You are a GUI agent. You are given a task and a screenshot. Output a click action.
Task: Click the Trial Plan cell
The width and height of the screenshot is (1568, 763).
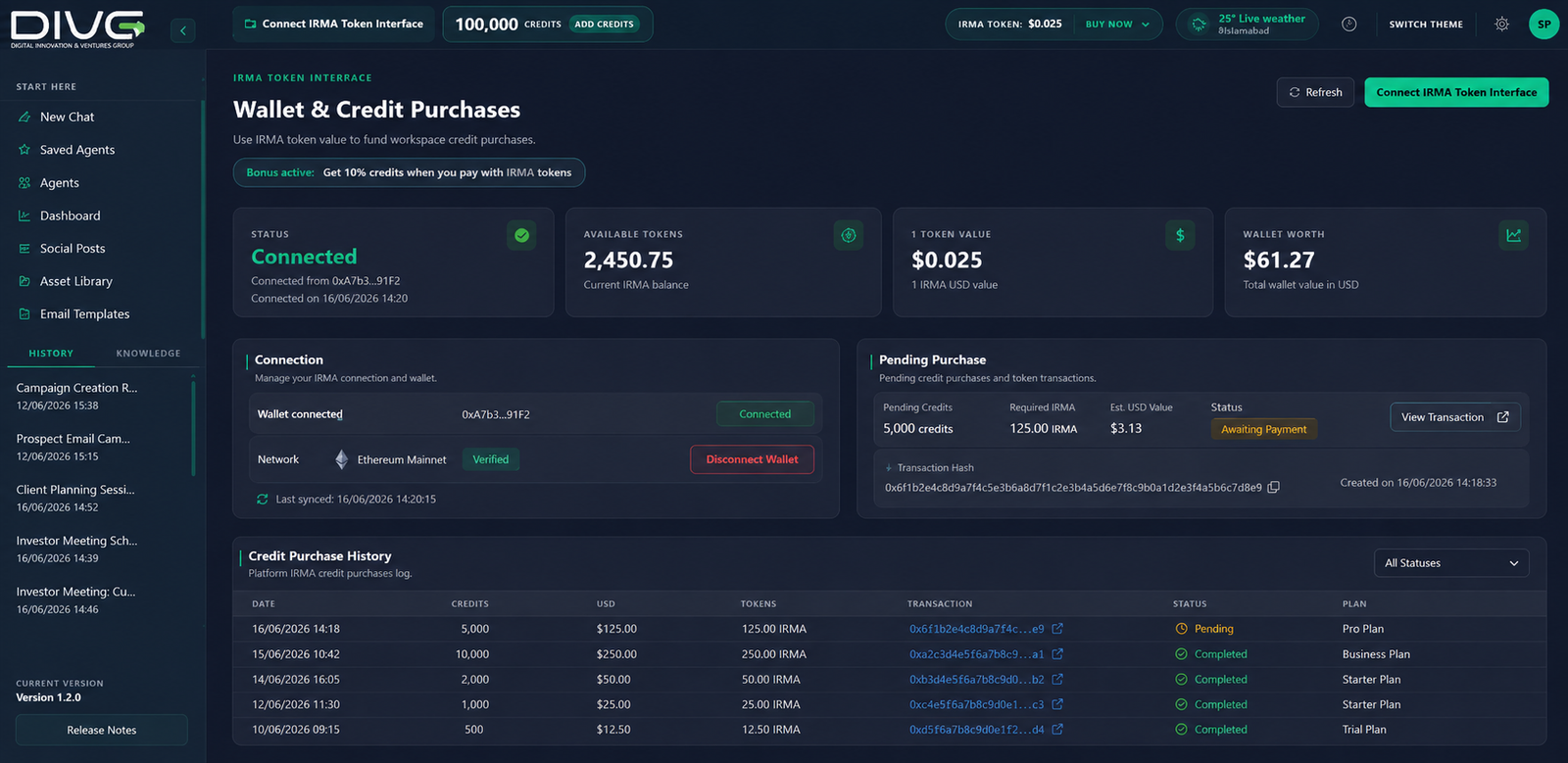1364,730
